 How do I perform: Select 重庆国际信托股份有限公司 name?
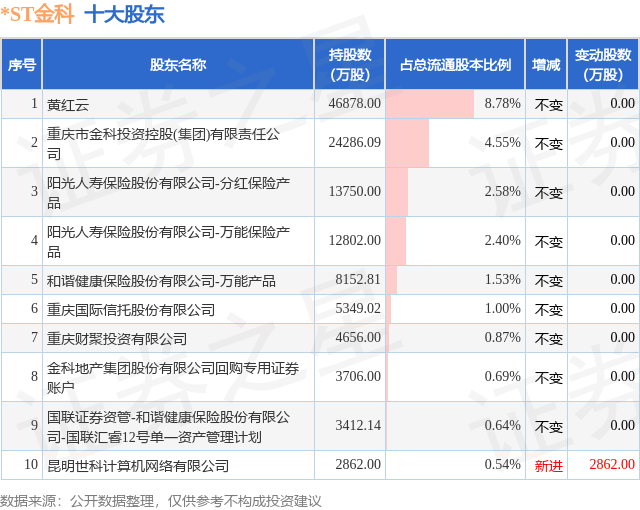tap(131, 310)
